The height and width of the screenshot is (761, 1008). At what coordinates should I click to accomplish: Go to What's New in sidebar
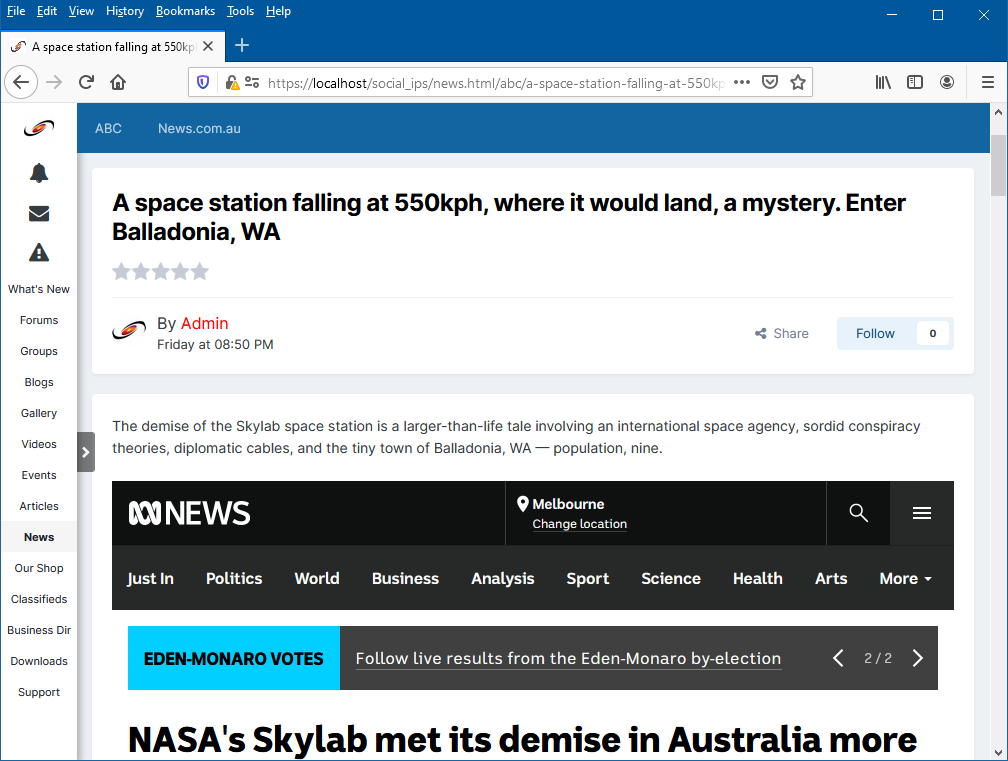[x=39, y=289]
